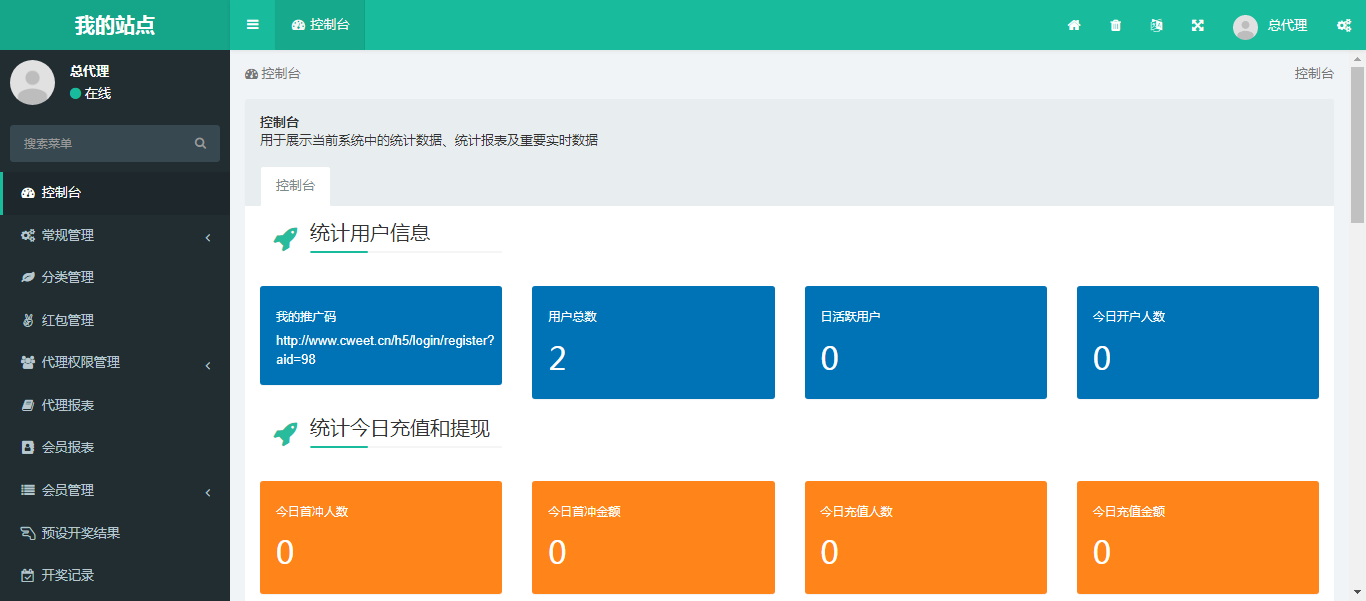Viewport: 1366px width, 601px height.
Task: Expand the 代理权限管理 submenu
Action: [115, 362]
